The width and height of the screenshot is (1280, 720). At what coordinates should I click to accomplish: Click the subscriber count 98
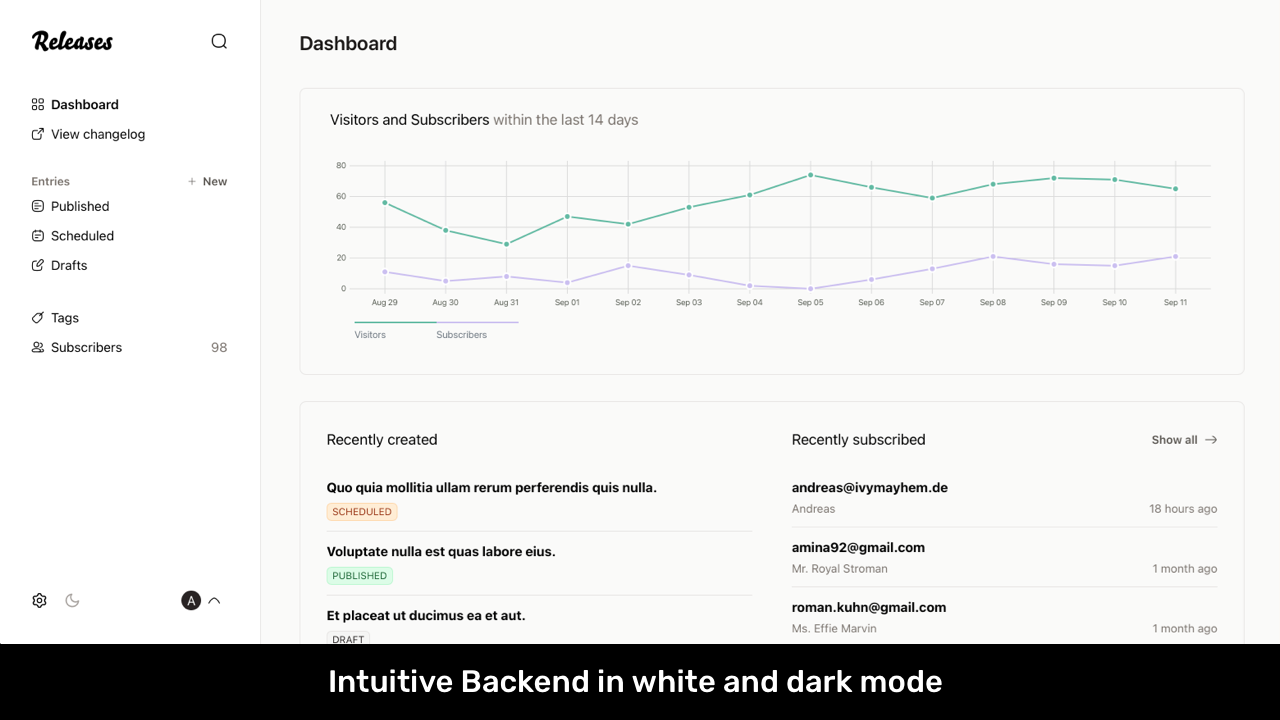pyautogui.click(x=219, y=347)
